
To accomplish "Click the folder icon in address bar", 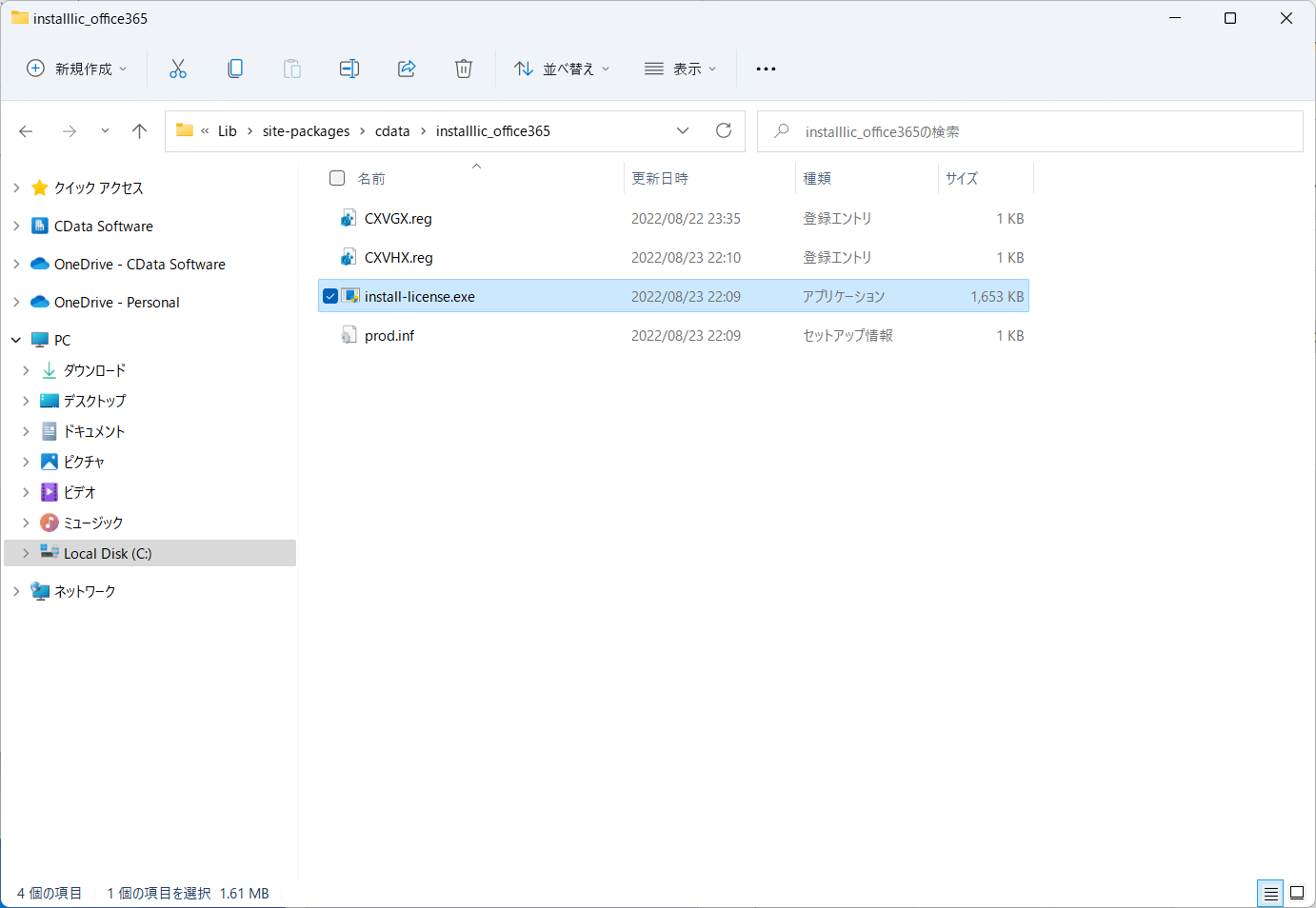I will [185, 130].
